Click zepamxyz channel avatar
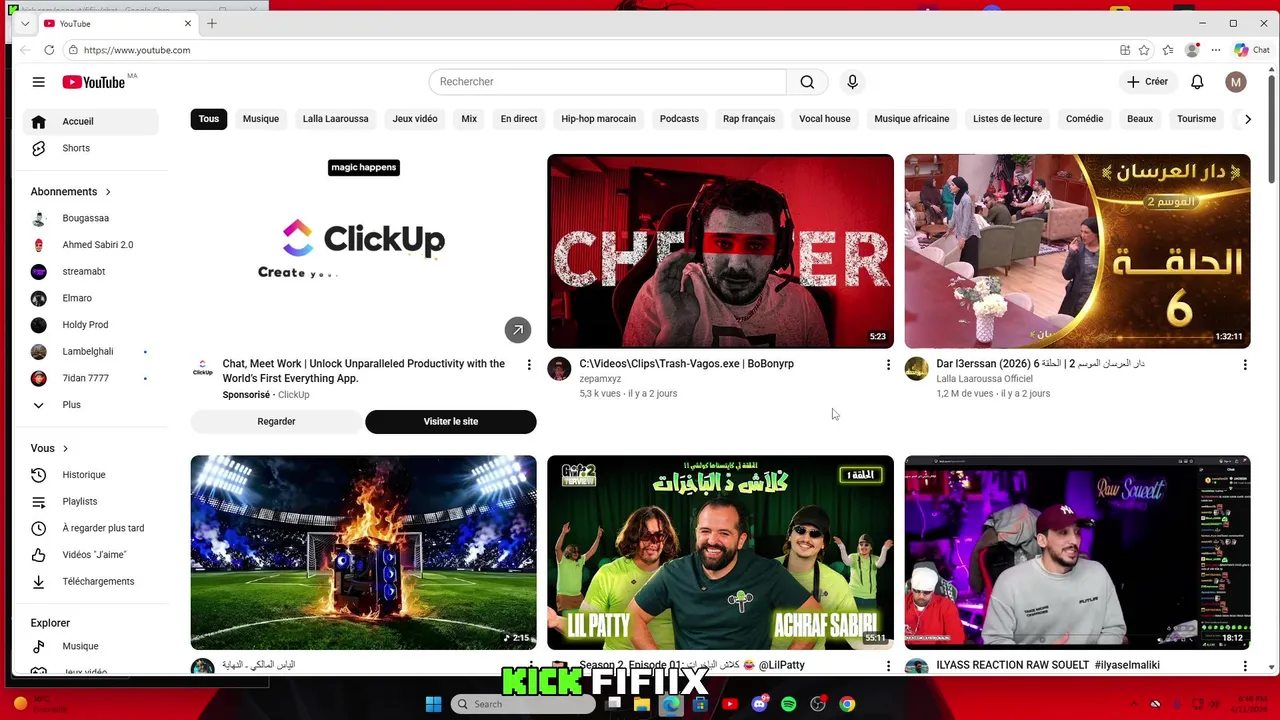 (x=560, y=369)
